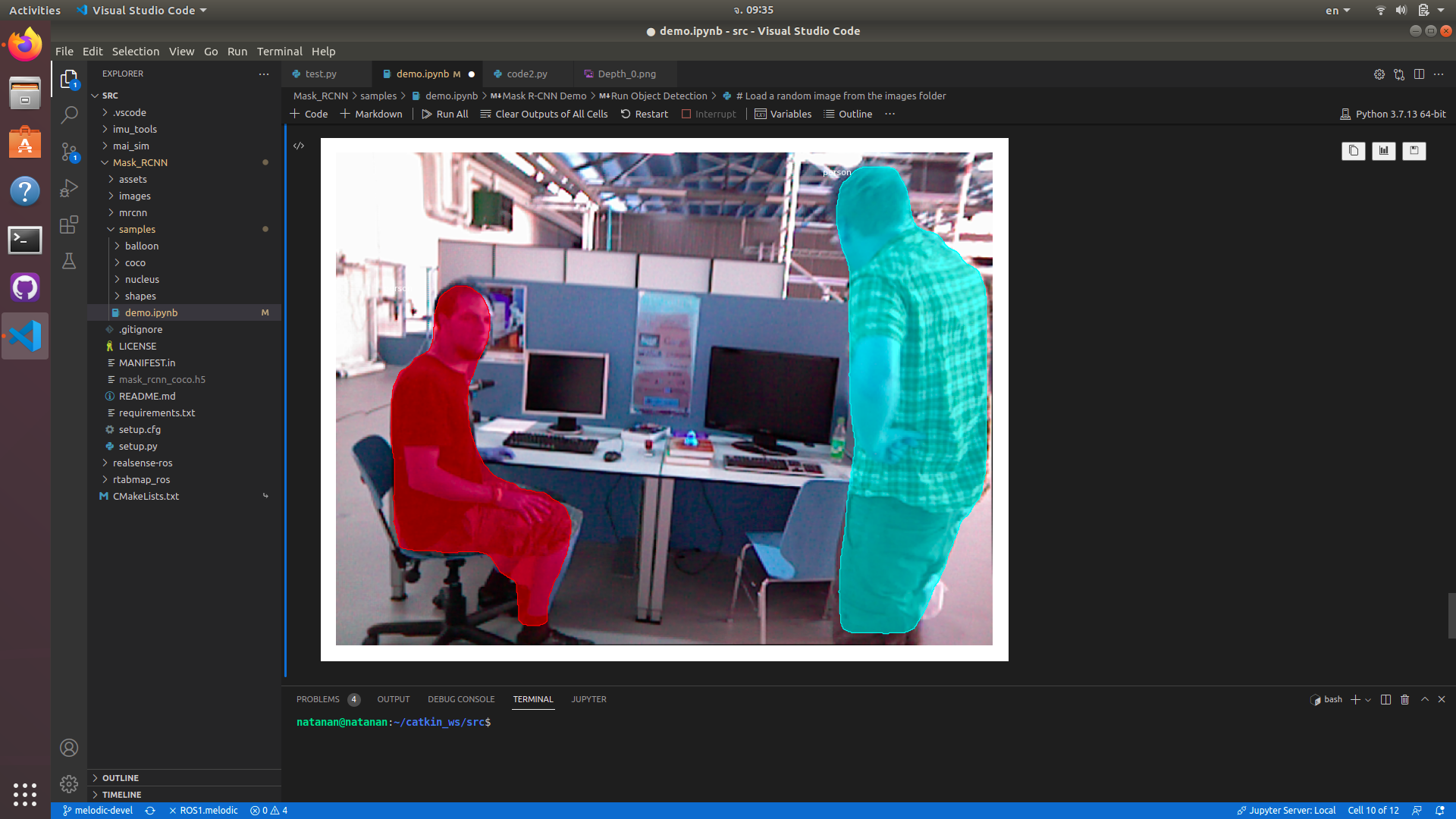Click copy output icon above image

[x=1354, y=151]
